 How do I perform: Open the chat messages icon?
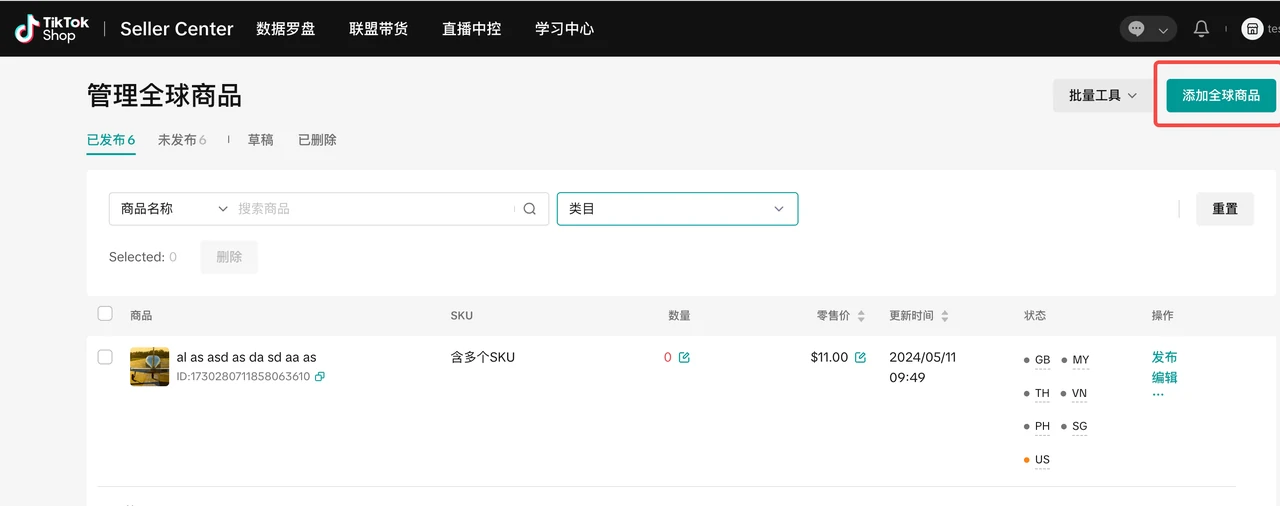(1137, 29)
